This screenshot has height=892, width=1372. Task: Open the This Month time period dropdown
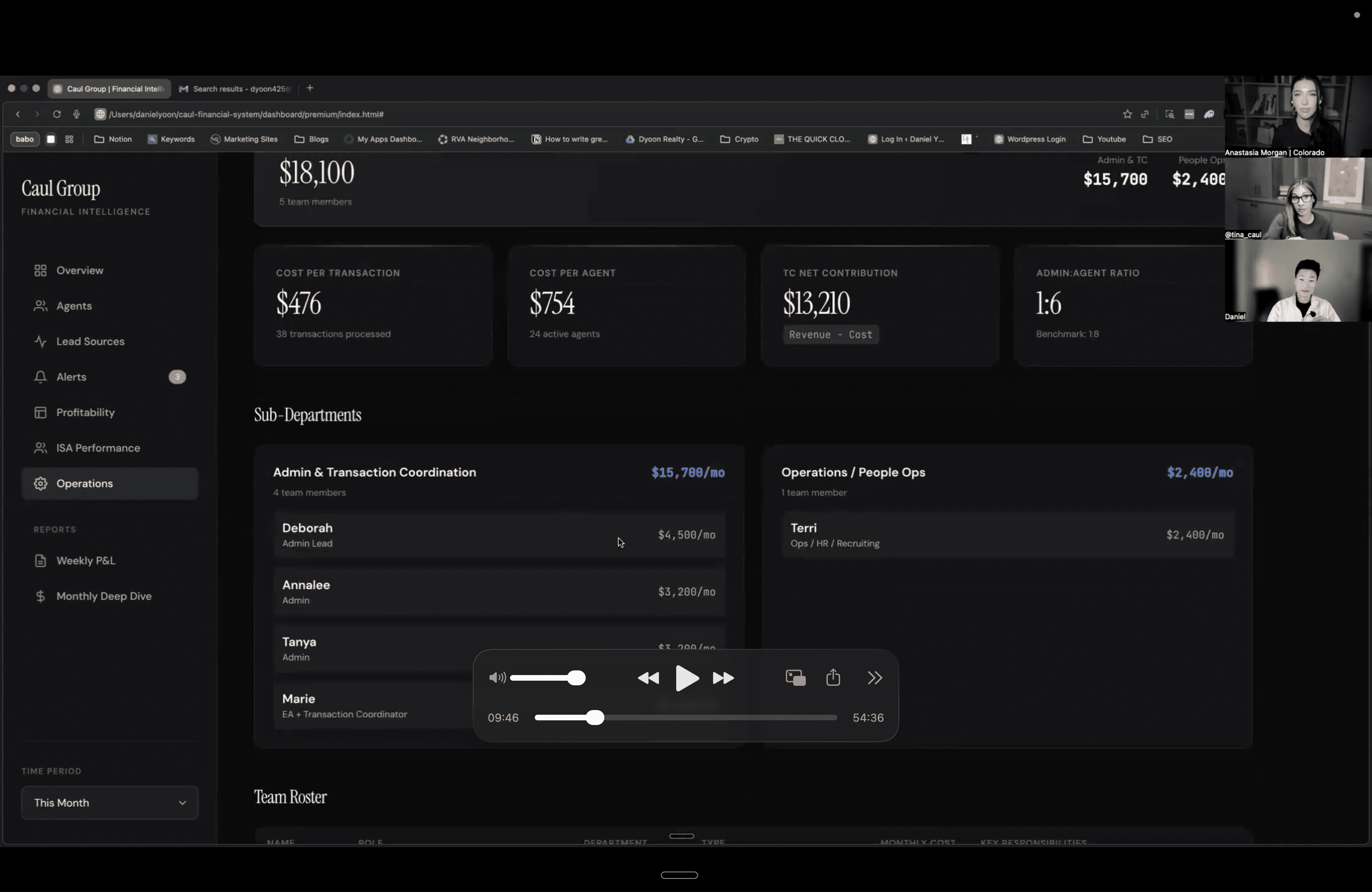(110, 803)
